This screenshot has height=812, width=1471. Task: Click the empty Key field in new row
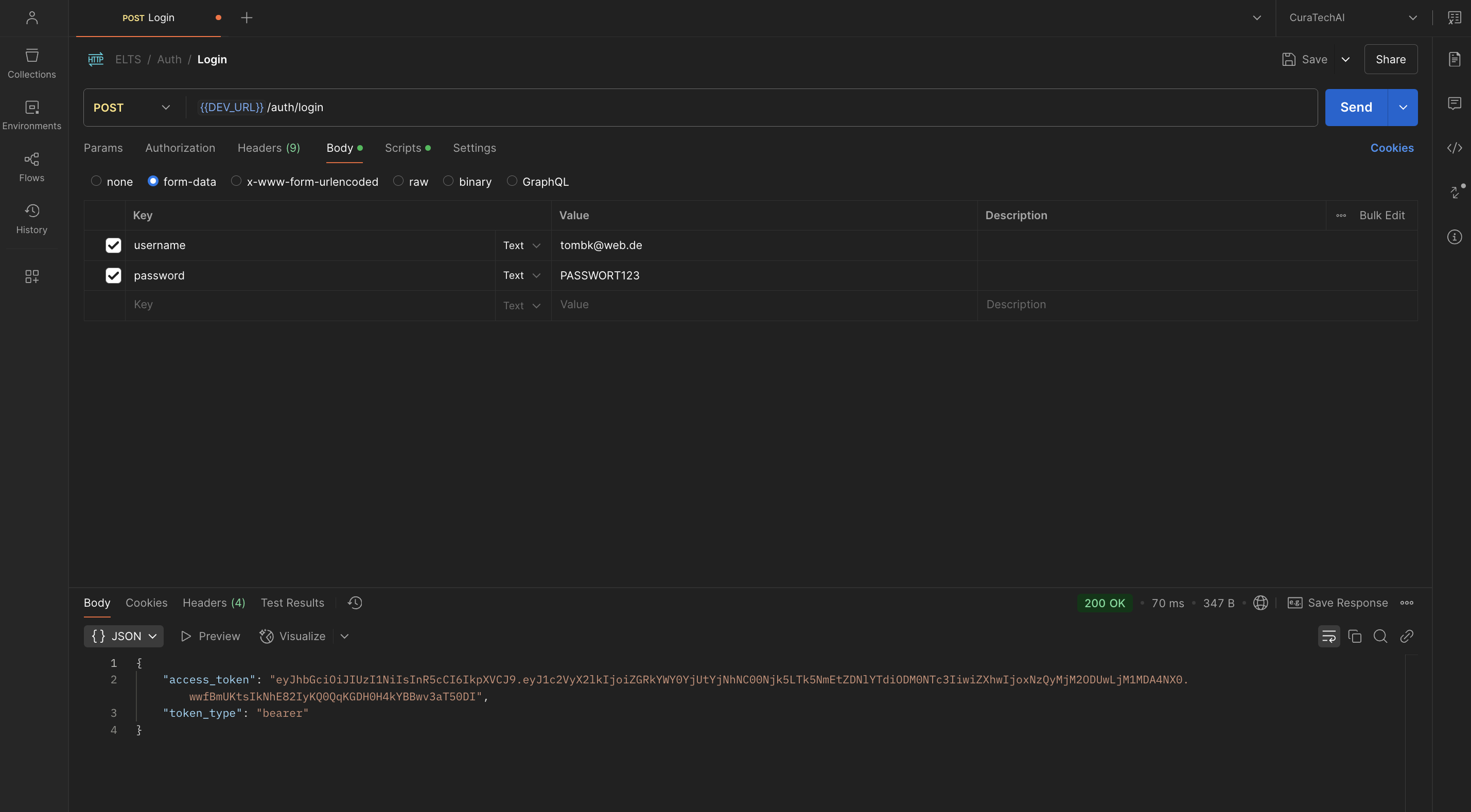point(310,305)
